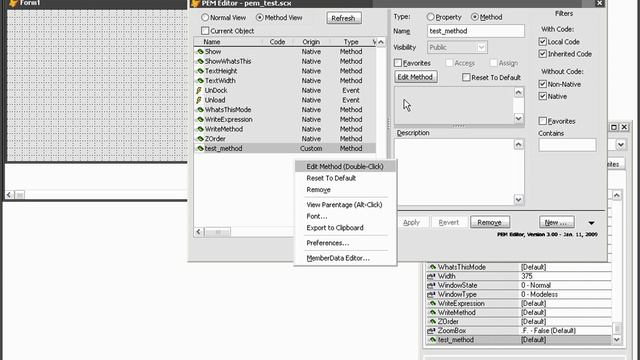Click the Edit Method button

tap(415, 77)
